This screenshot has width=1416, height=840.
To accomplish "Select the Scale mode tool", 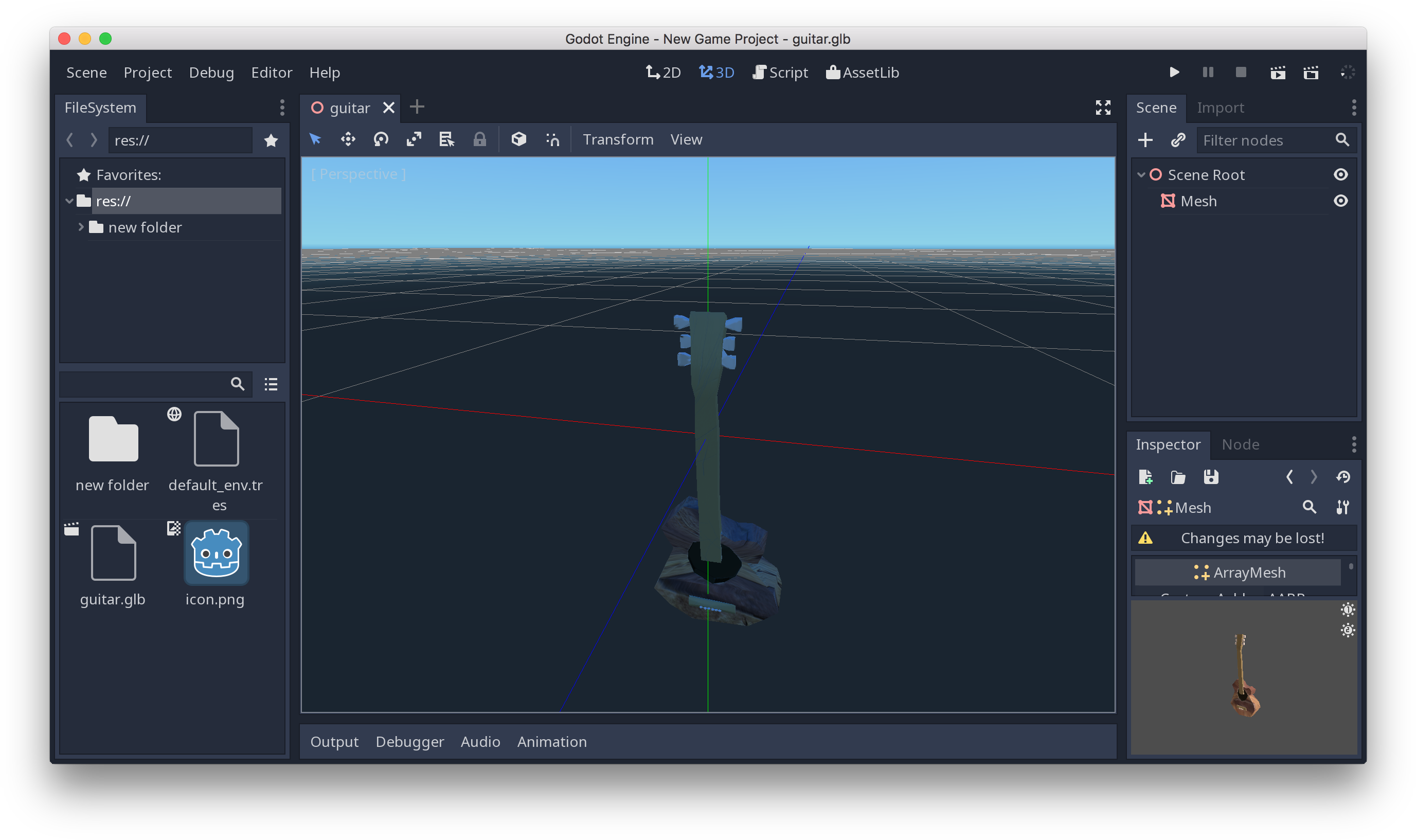I will point(414,139).
